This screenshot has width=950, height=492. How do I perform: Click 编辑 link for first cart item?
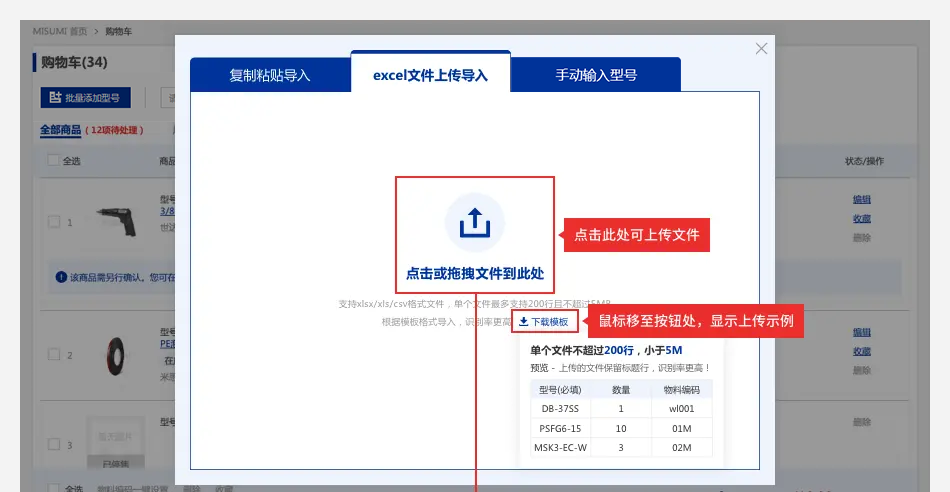[861, 199]
